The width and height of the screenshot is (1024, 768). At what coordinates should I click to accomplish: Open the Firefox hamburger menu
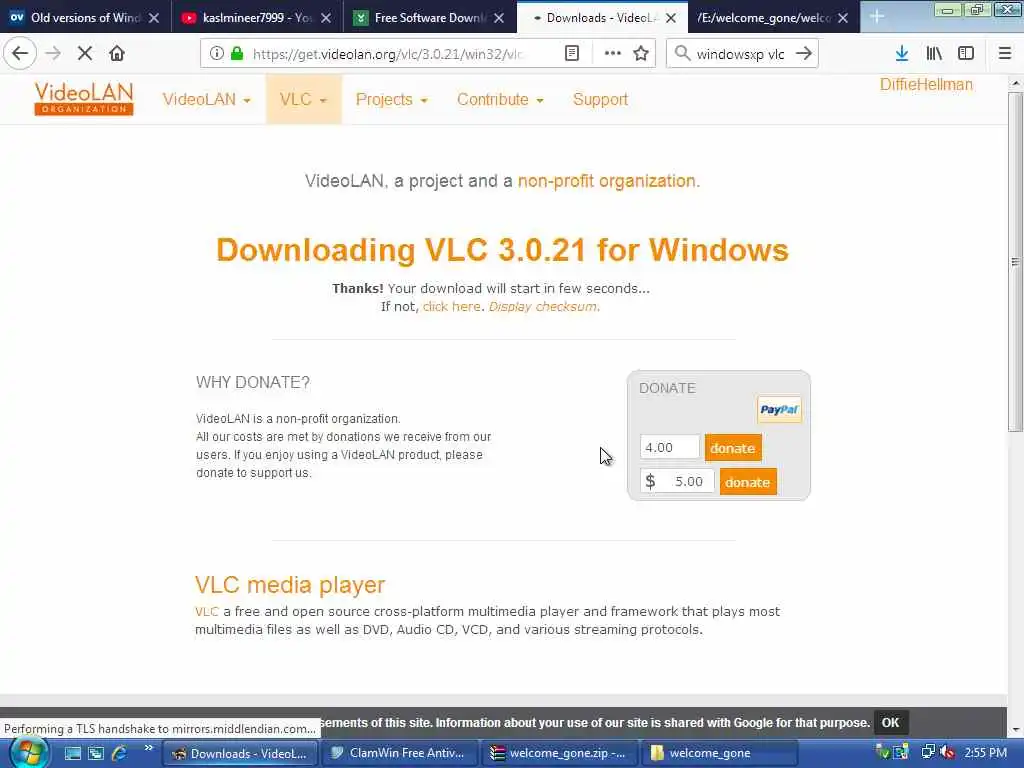1004,54
